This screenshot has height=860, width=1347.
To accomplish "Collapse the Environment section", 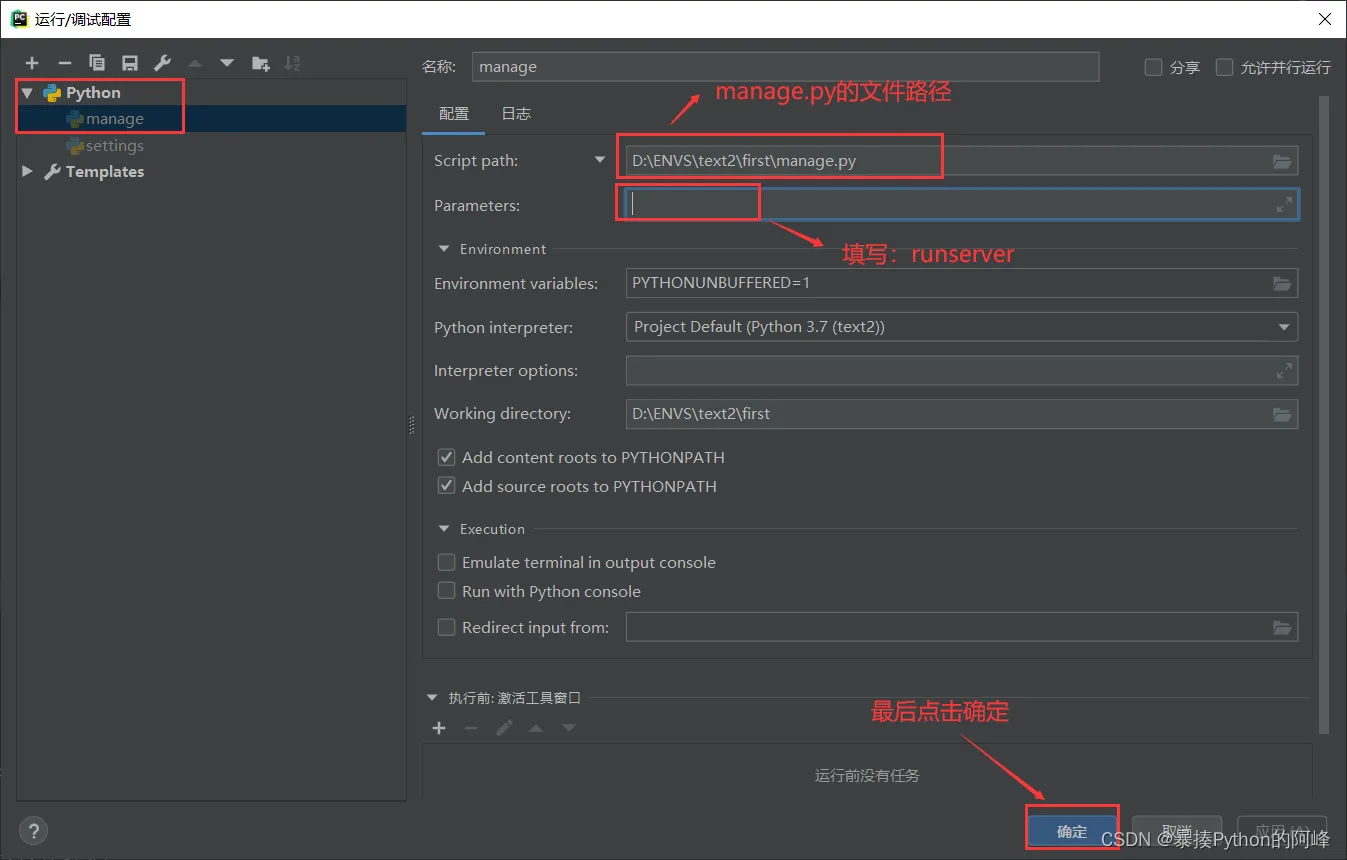I will (444, 249).
